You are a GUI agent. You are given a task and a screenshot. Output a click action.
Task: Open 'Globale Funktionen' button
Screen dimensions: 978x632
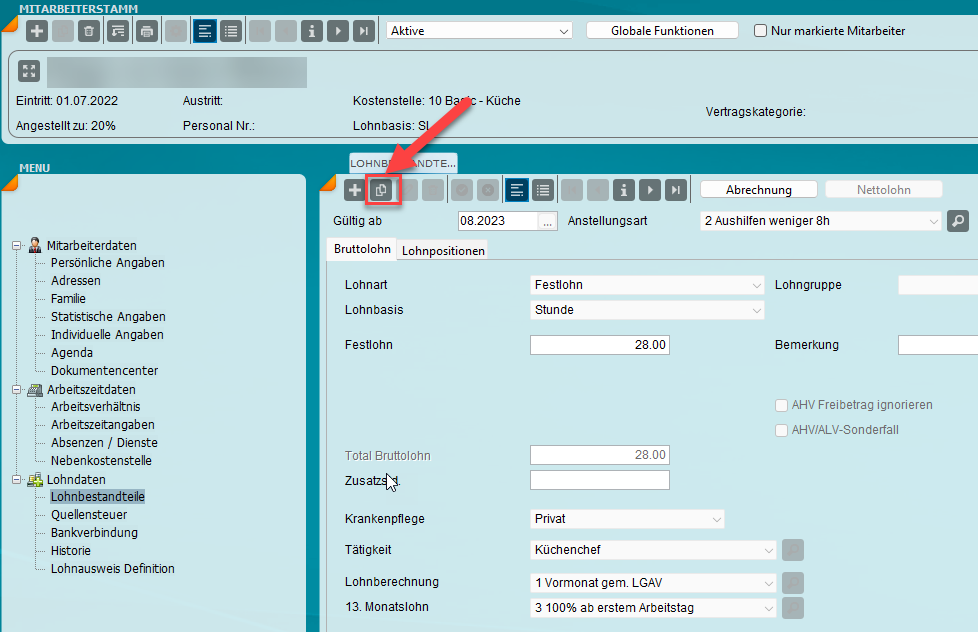point(662,31)
